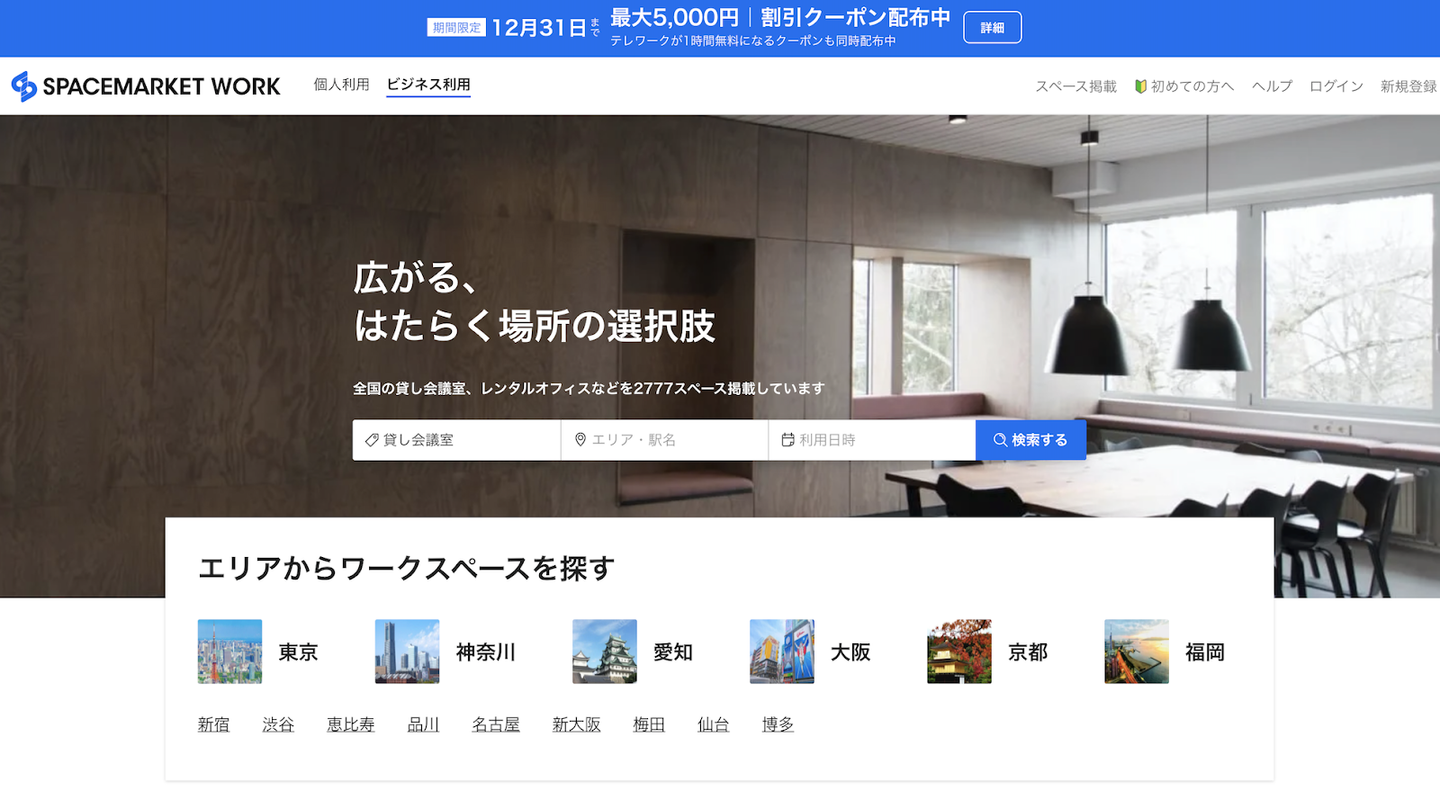
Task: Select the ビジネス利用 tab
Action: coord(429,85)
